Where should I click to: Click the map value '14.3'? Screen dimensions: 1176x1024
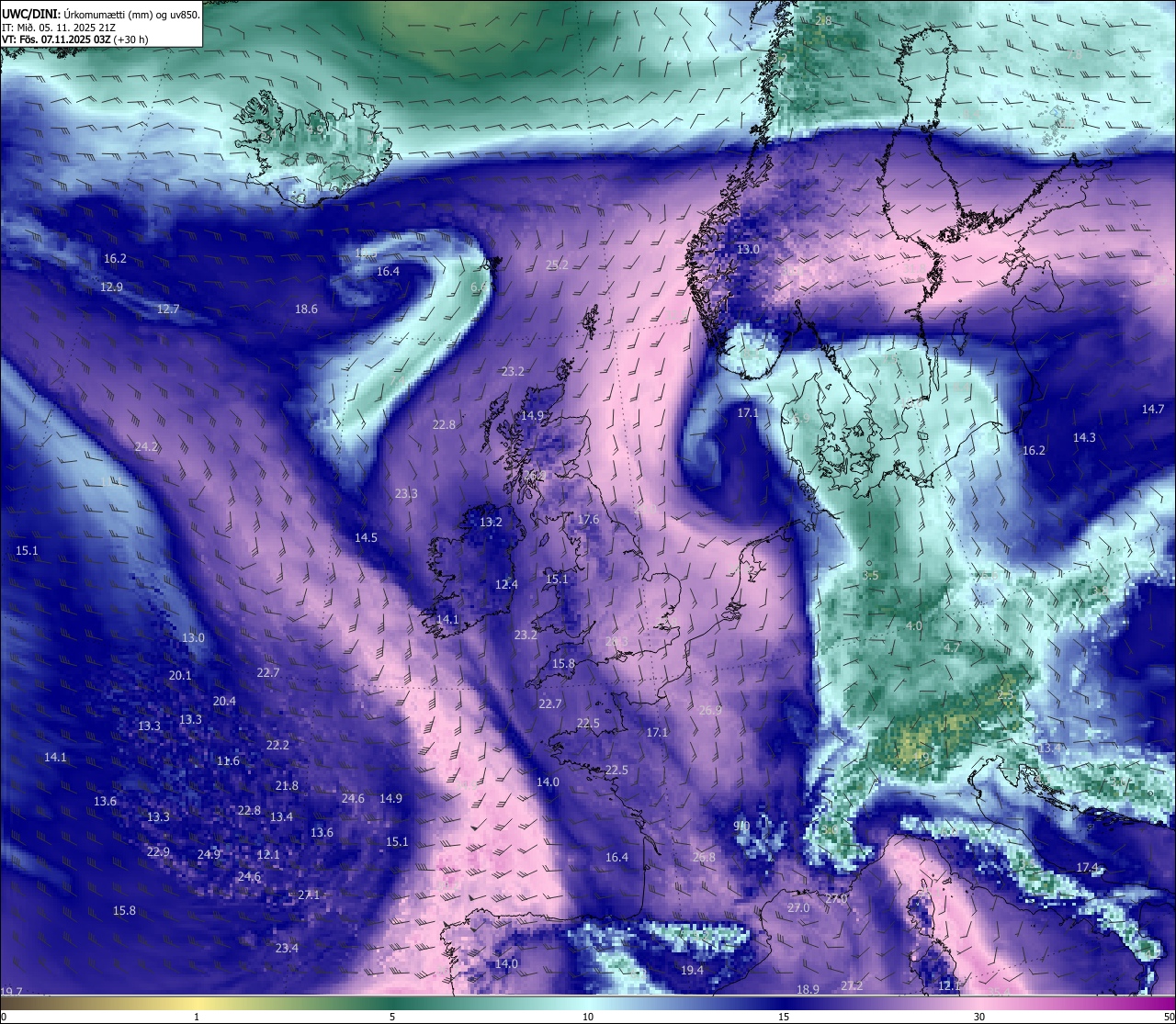pyautogui.click(x=1084, y=438)
